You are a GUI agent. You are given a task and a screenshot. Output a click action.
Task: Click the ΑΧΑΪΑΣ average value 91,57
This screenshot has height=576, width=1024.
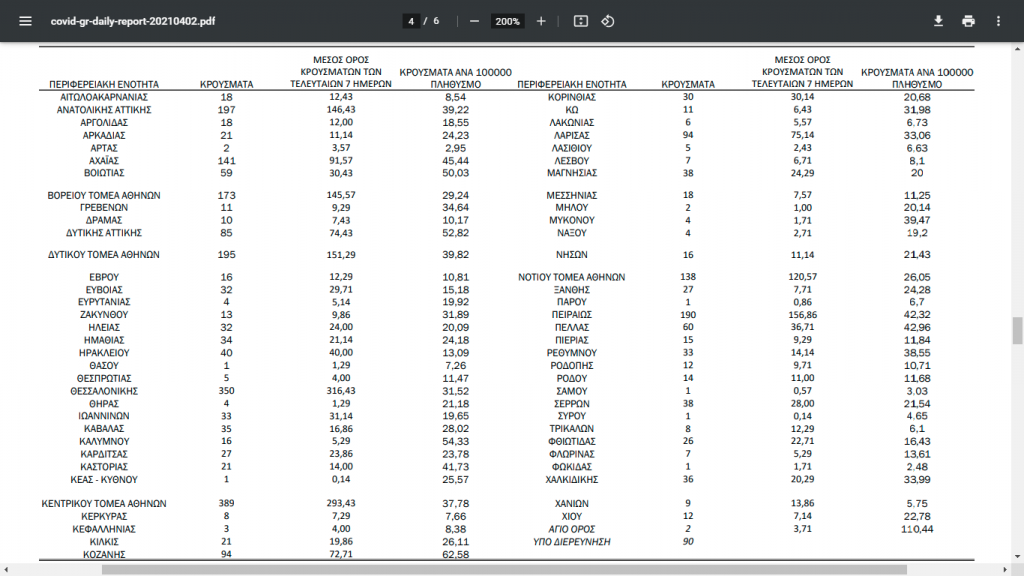click(x=341, y=160)
